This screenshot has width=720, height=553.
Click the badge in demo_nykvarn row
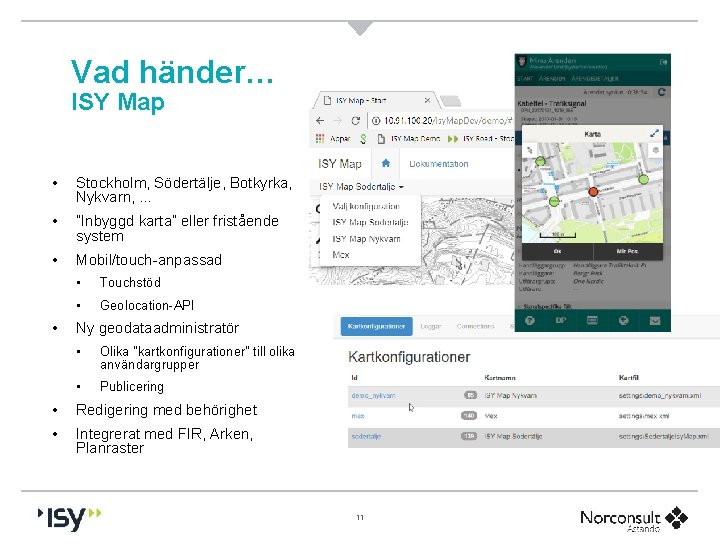pyautogui.click(x=470, y=395)
